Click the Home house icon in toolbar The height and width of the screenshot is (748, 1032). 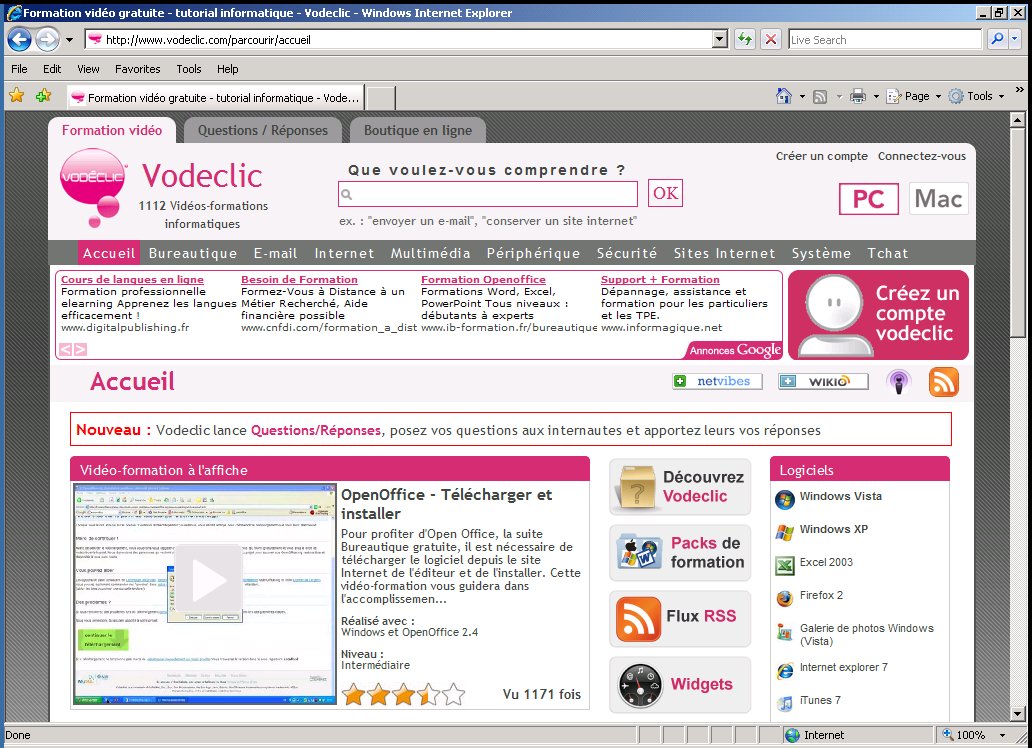click(783, 96)
